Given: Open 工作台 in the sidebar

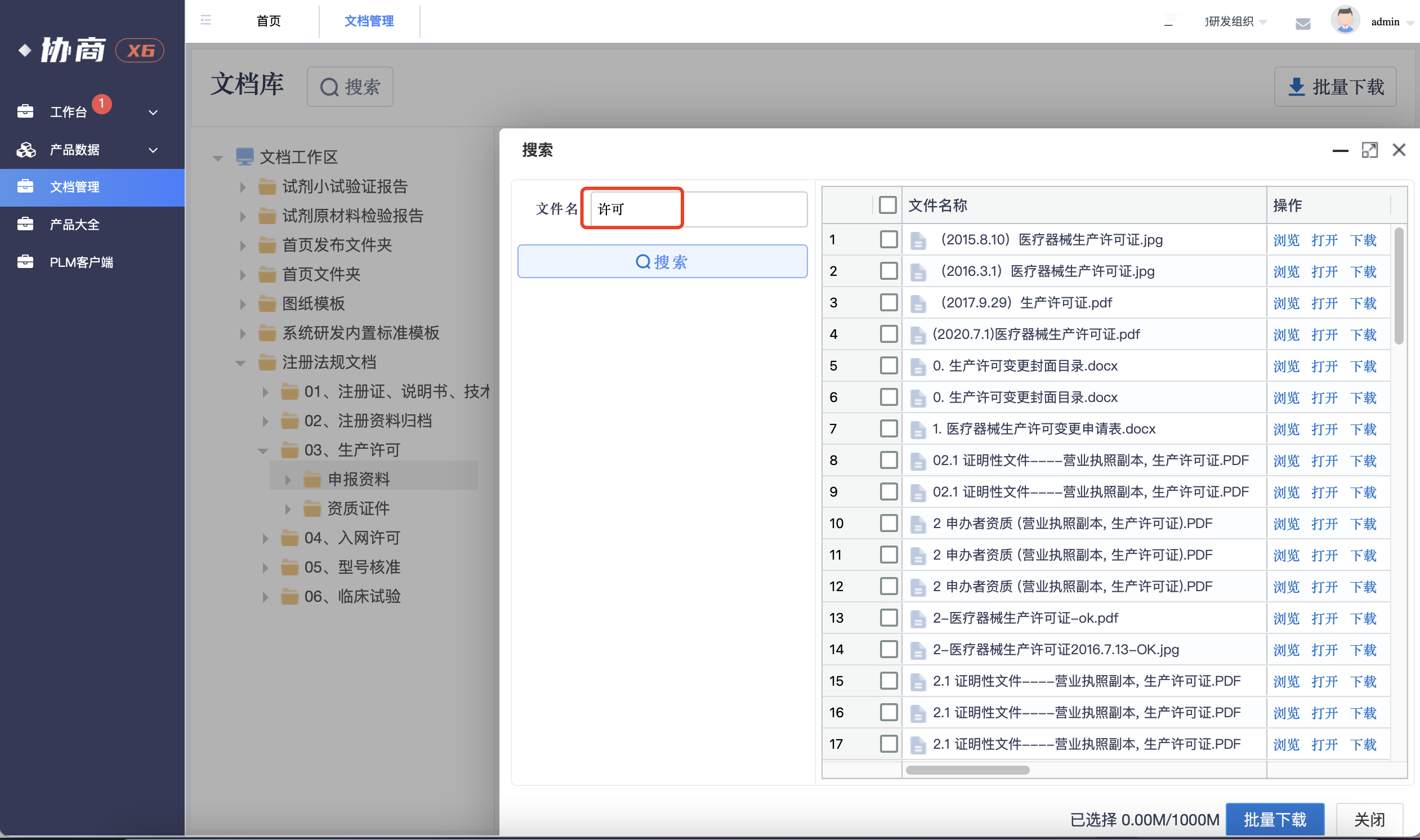Looking at the screenshot, I should 92,111.
